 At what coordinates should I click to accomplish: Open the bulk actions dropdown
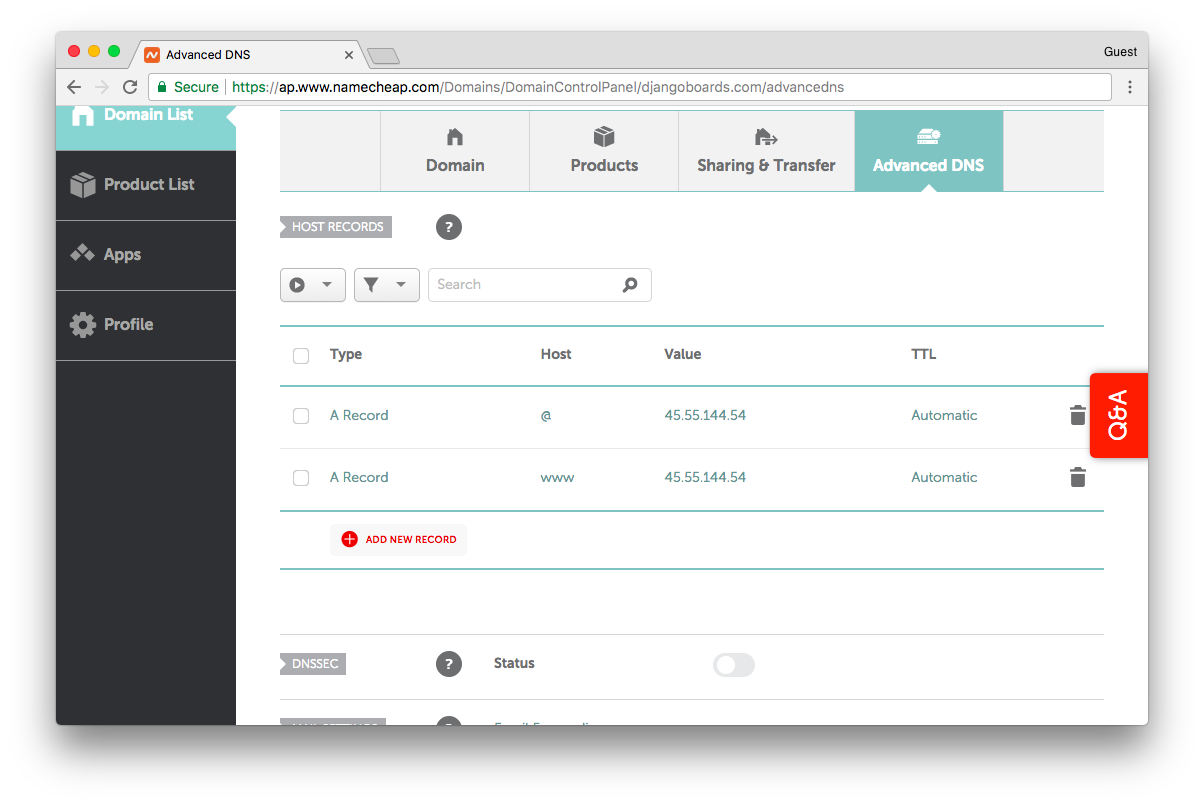coord(312,285)
